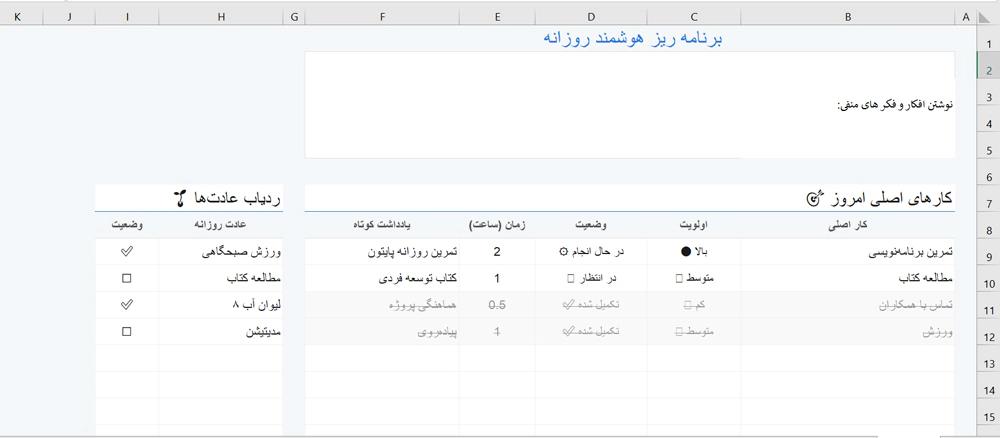1000x438 pixels.
Task: Click the target emoji beside کارهای اصلی امروز
Action: (x=815, y=198)
